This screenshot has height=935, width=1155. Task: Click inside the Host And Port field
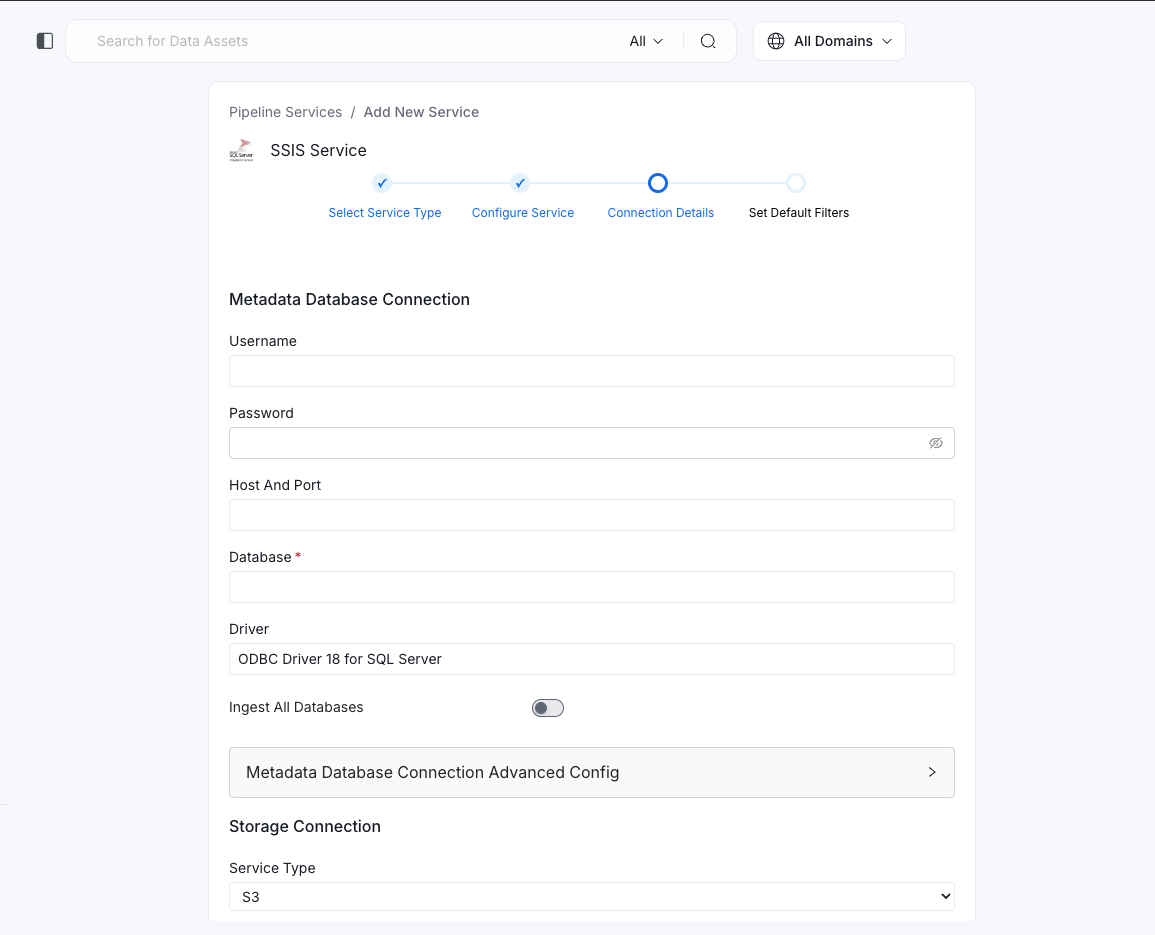(591, 515)
